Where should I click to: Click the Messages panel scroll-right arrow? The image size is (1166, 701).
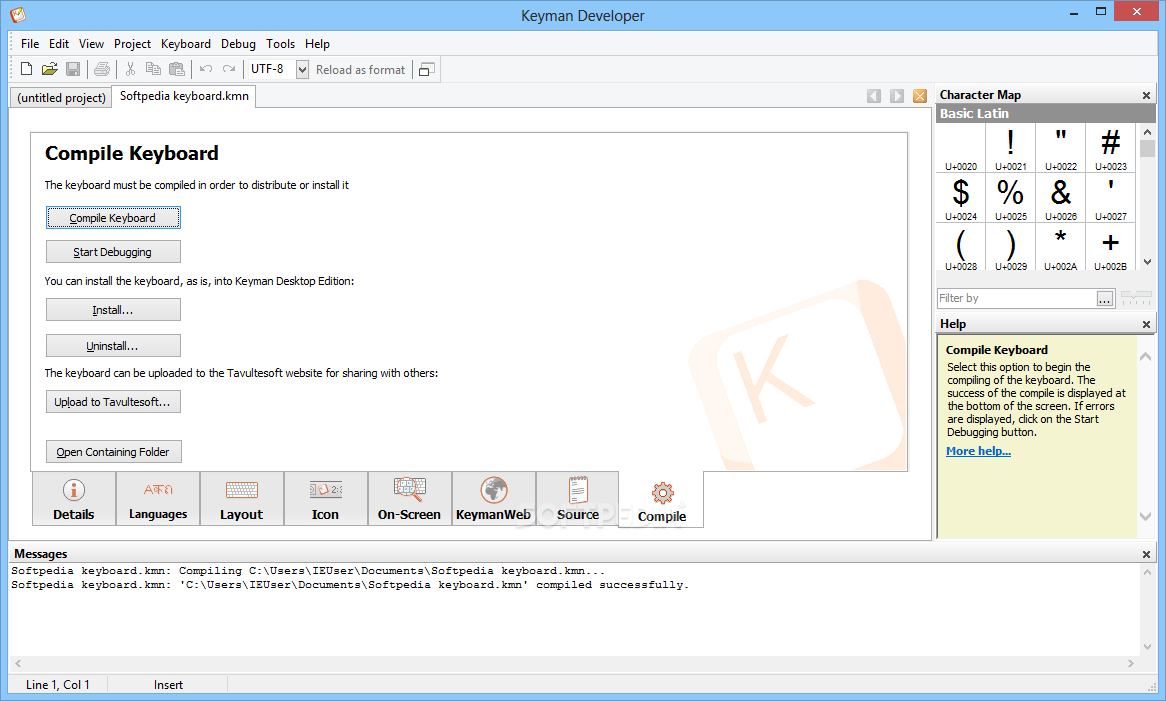point(1130,663)
